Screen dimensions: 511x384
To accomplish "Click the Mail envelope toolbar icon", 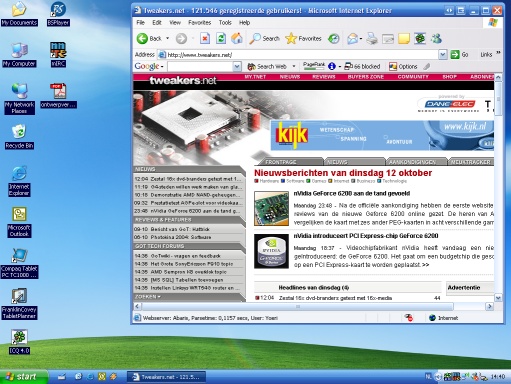I will [x=352, y=39].
